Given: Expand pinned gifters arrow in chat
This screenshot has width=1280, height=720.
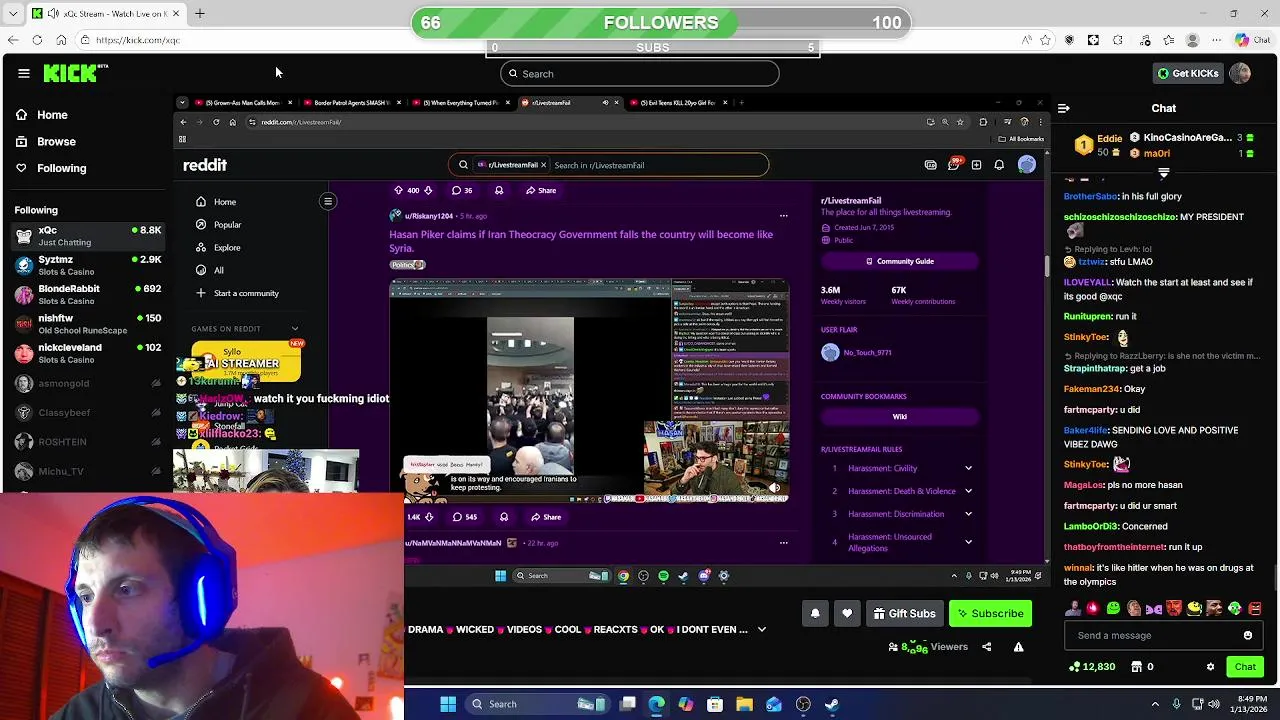Looking at the screenshot, I should click(x=1163, y=173).
